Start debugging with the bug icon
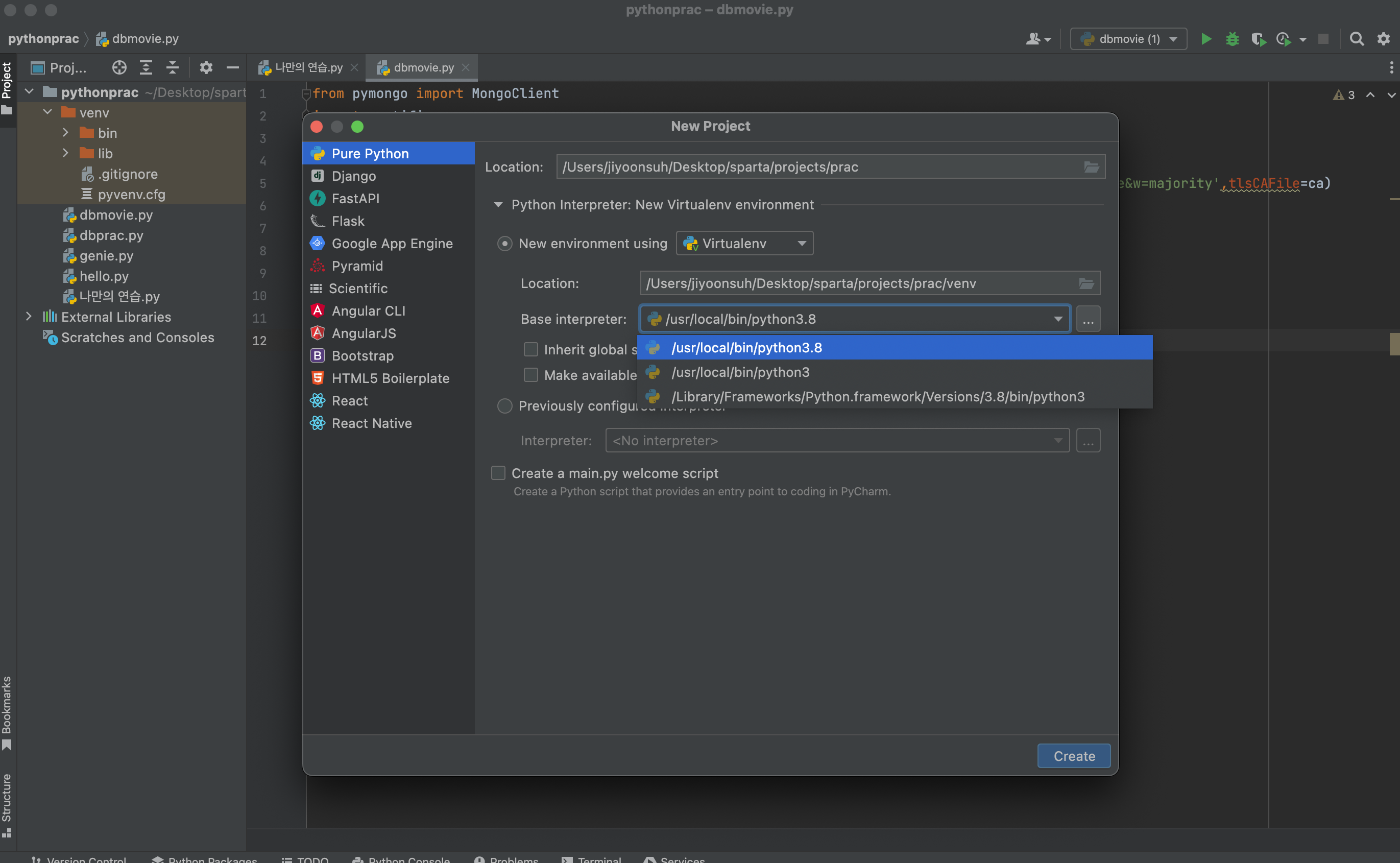Viewport: 1400px width, 863px height. point(1232,39)
